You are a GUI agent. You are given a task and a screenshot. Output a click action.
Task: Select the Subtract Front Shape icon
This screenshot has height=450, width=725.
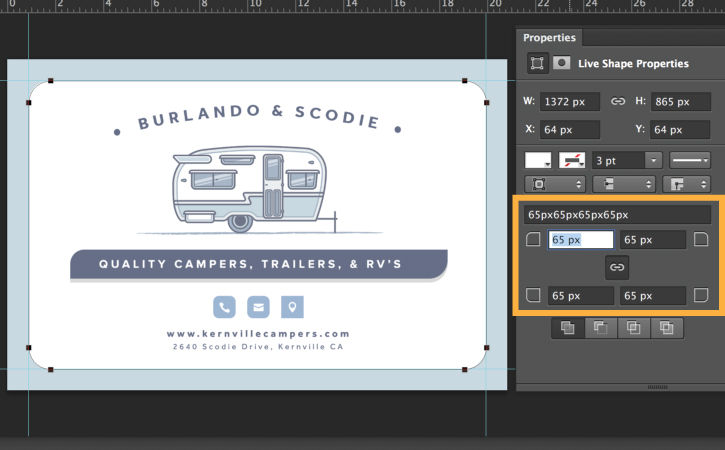click(x=599, y=327)
